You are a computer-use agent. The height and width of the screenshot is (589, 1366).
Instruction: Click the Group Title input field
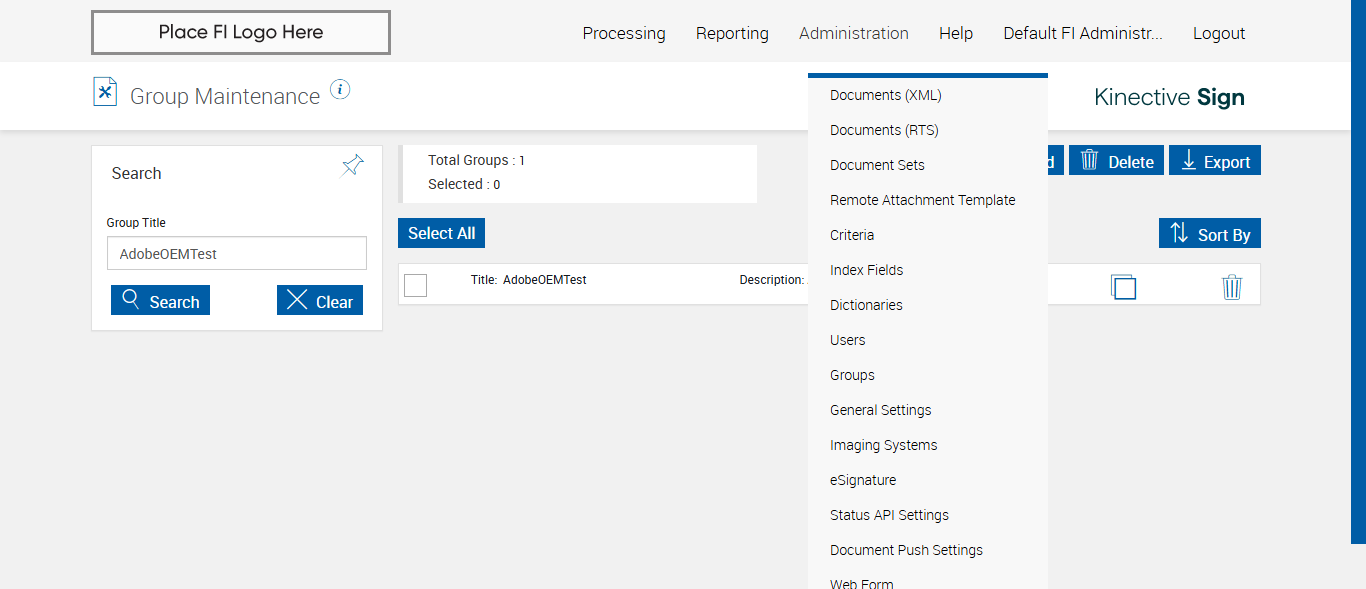237,254
